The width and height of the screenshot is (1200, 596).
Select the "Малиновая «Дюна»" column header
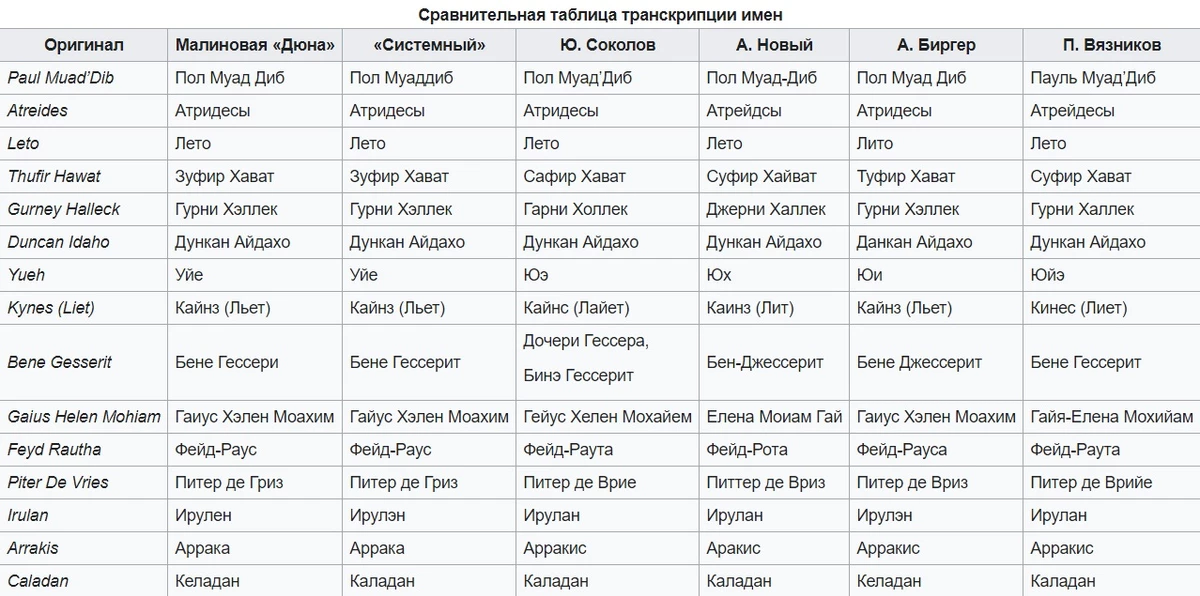(254, 45)
